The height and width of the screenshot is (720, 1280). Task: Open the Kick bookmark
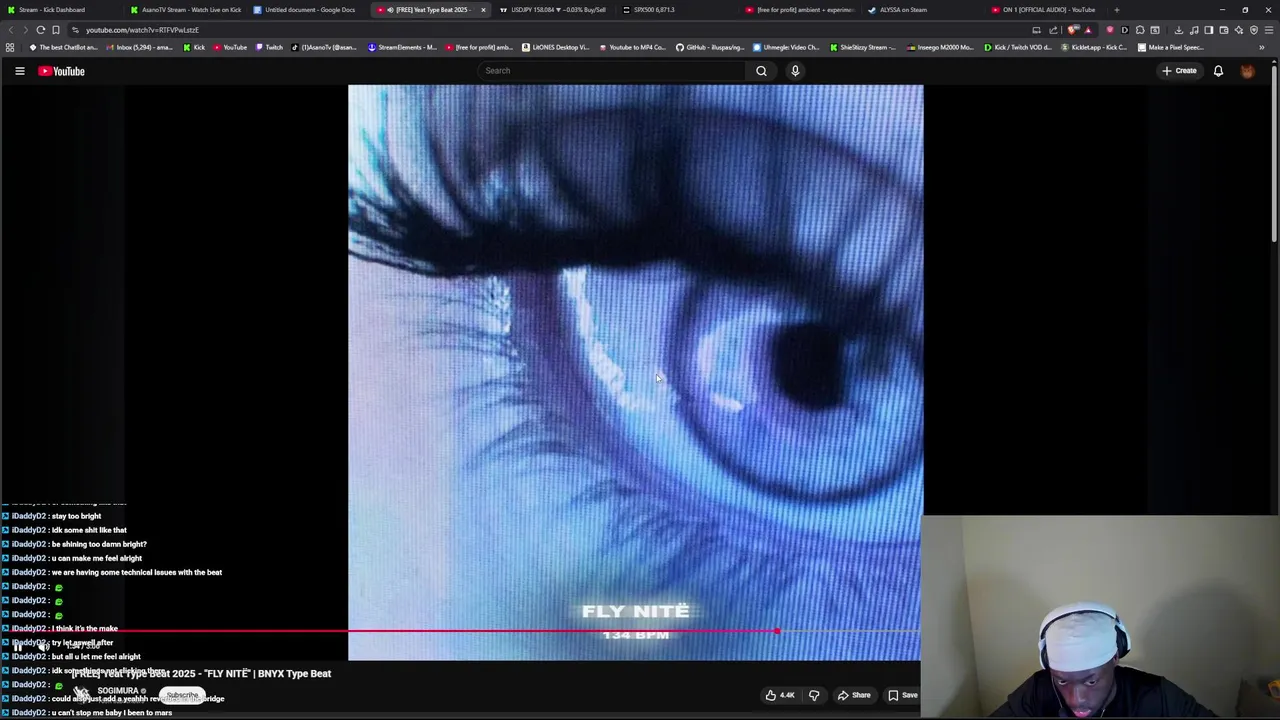(194, 47)
